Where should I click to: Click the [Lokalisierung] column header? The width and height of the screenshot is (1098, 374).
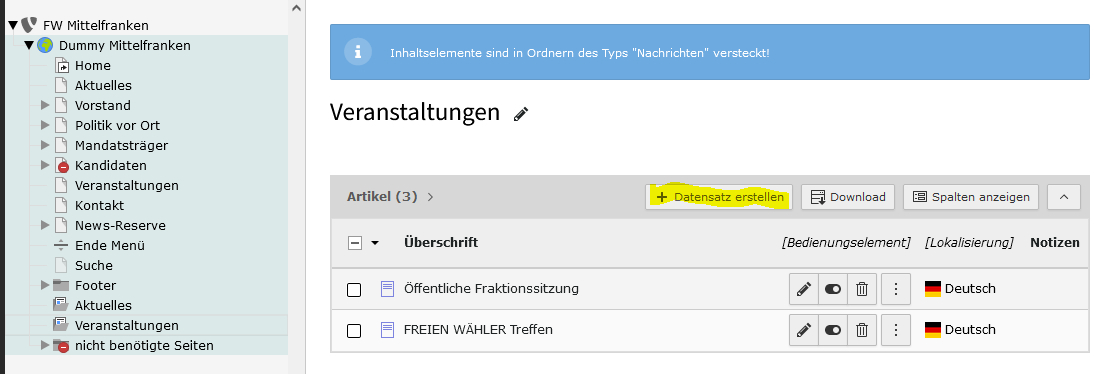pyautogui.click(x=969, y=243)
